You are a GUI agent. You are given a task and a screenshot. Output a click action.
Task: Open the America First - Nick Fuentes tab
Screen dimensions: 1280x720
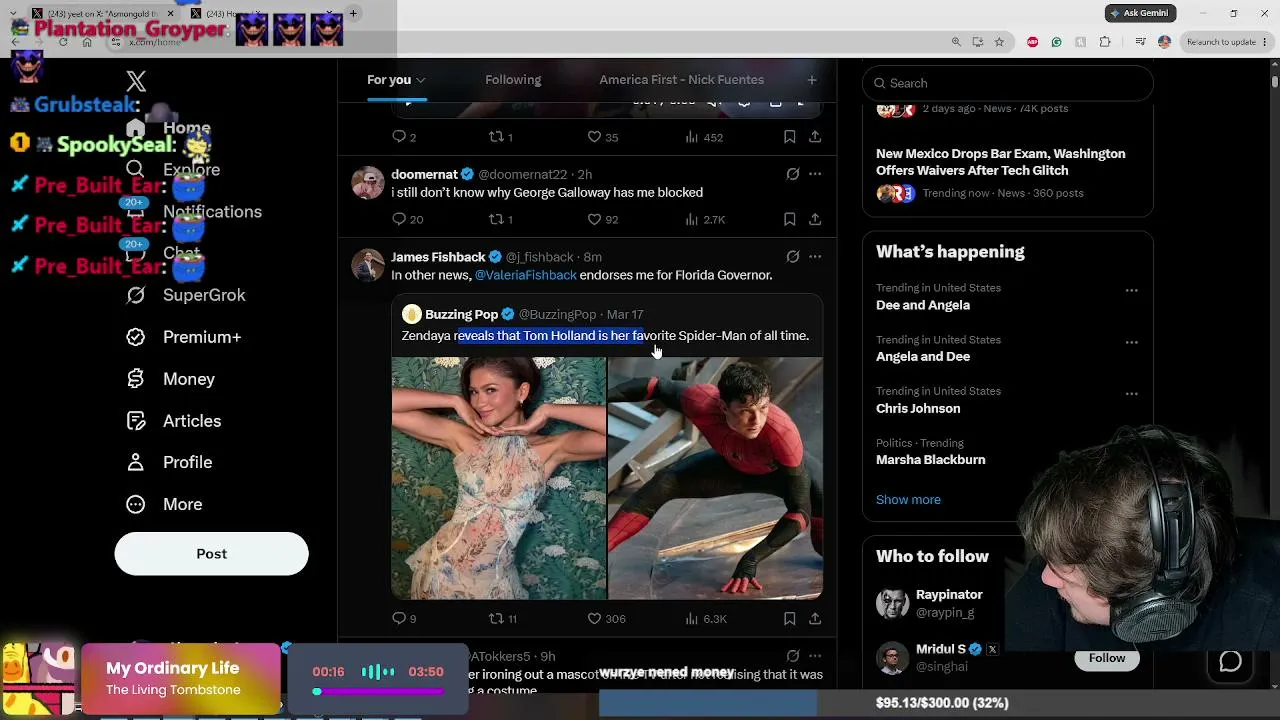point(681,80)
